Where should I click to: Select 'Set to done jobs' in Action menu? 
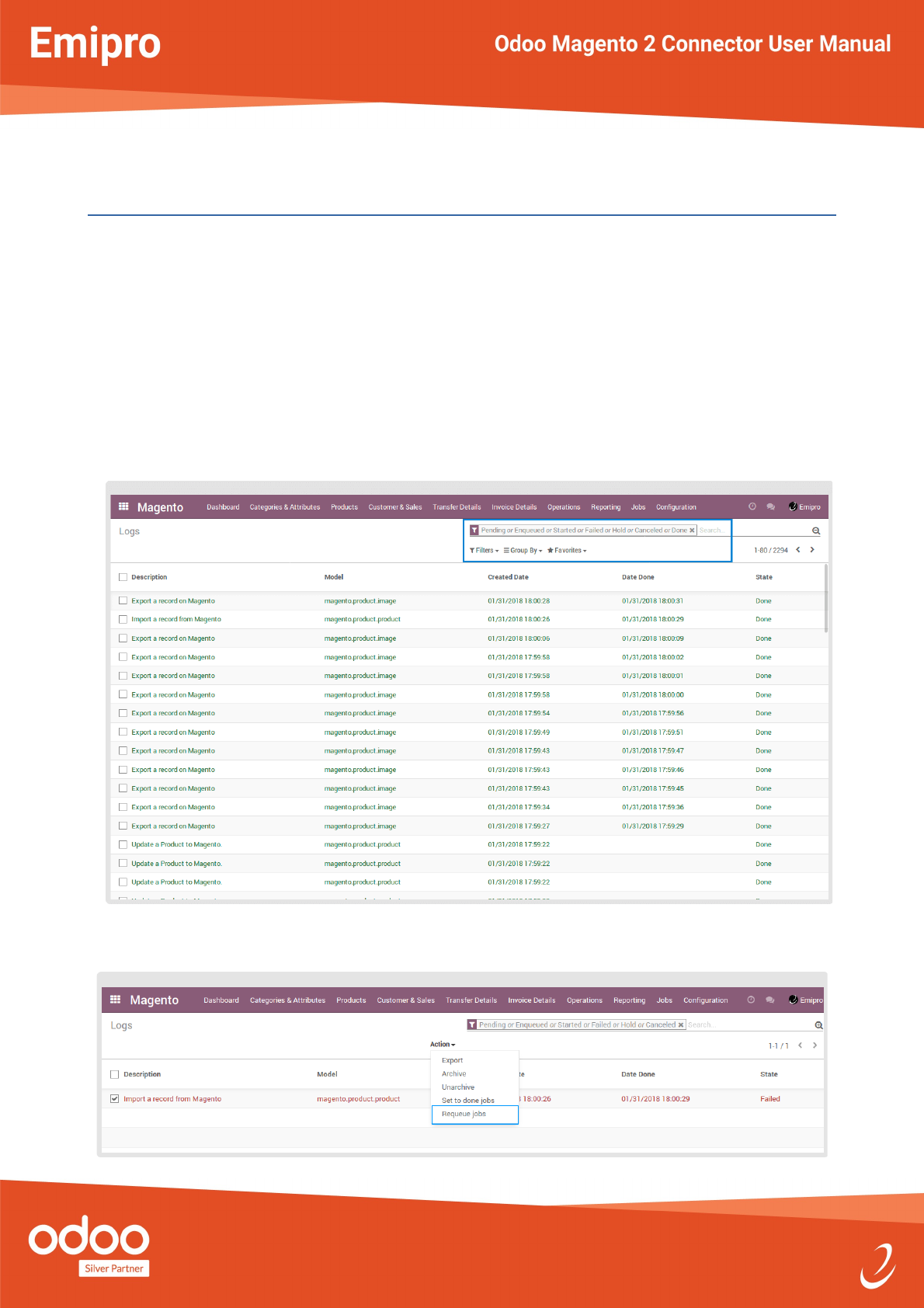tap(468, 1101)
